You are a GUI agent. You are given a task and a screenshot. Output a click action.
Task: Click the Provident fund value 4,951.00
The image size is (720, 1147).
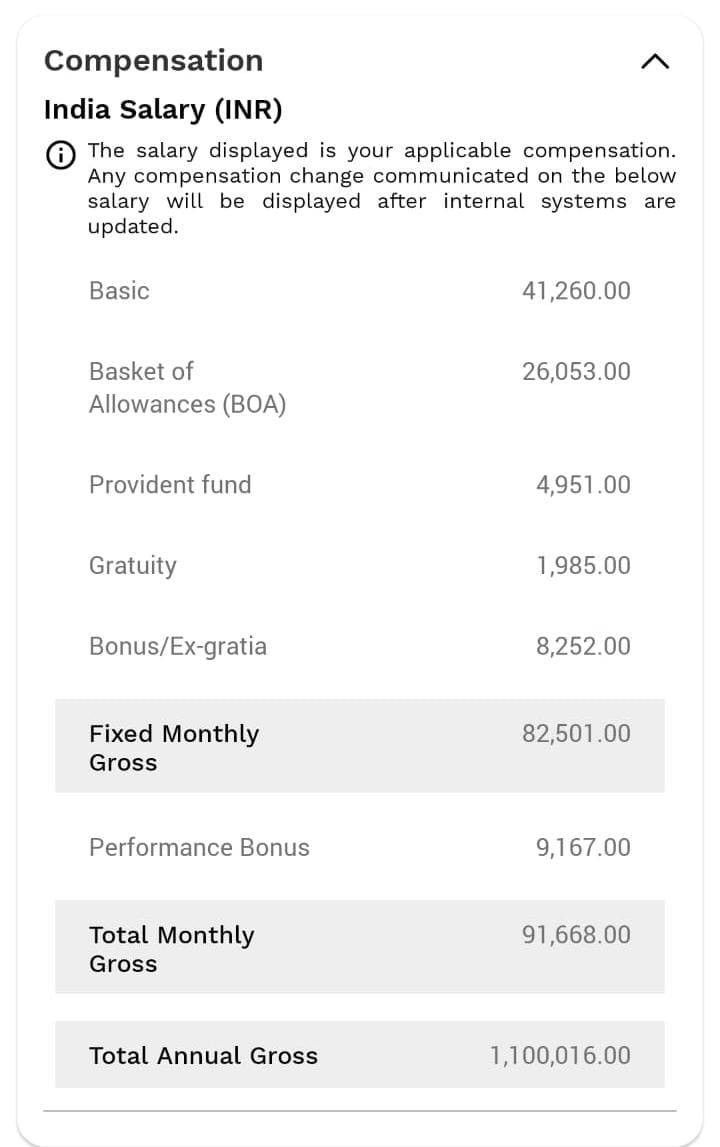coord(583,484)
